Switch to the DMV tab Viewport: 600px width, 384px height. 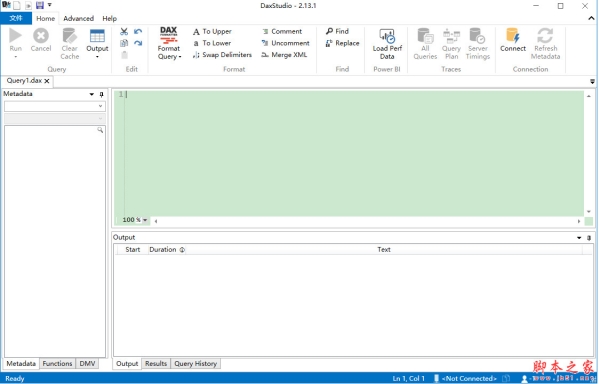tap(87, 363)
